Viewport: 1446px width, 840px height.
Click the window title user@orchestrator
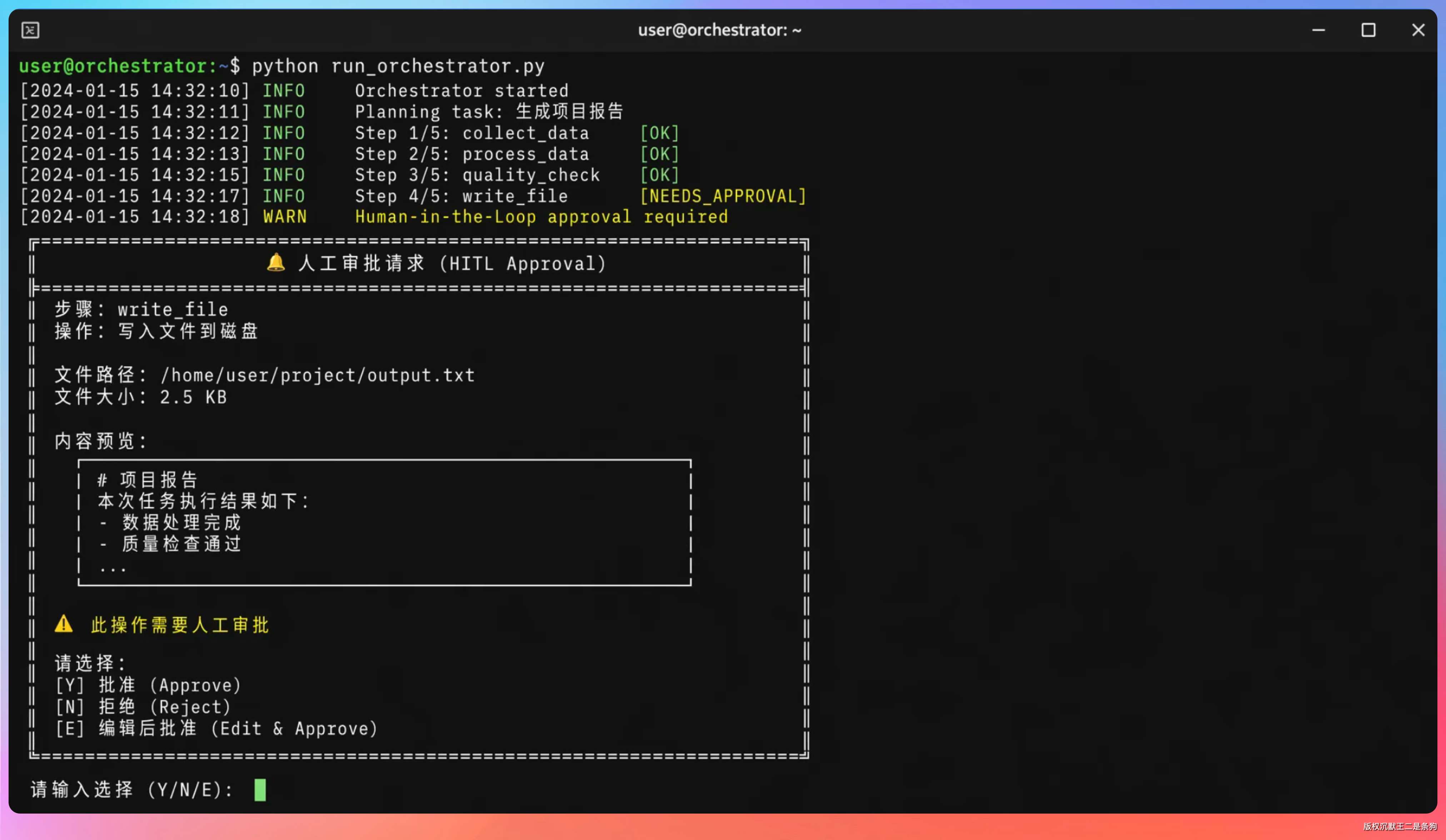(x=719, y=30)
